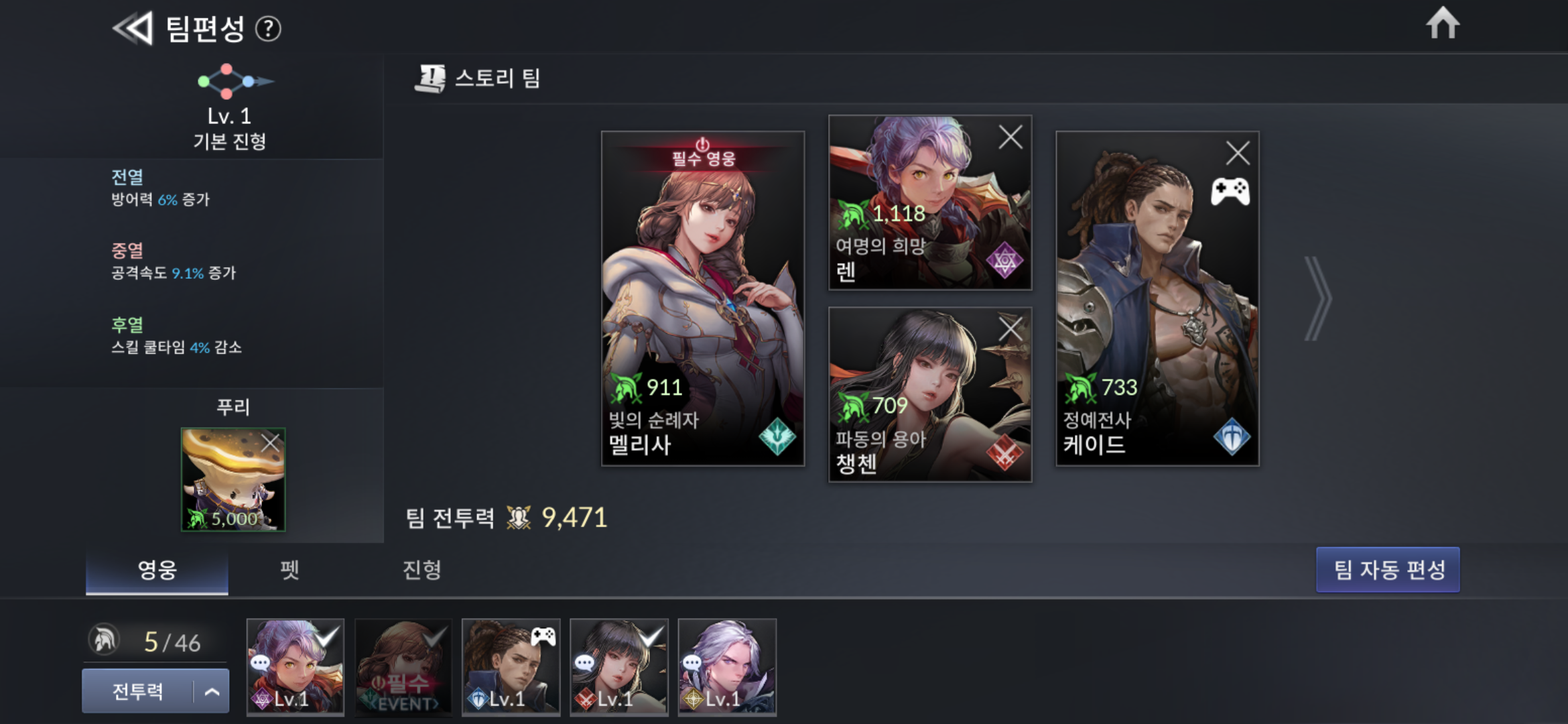Toggle the checked purple-haired hero in roster
Viewport: 1568px width, 724px height.
(296, 667)
